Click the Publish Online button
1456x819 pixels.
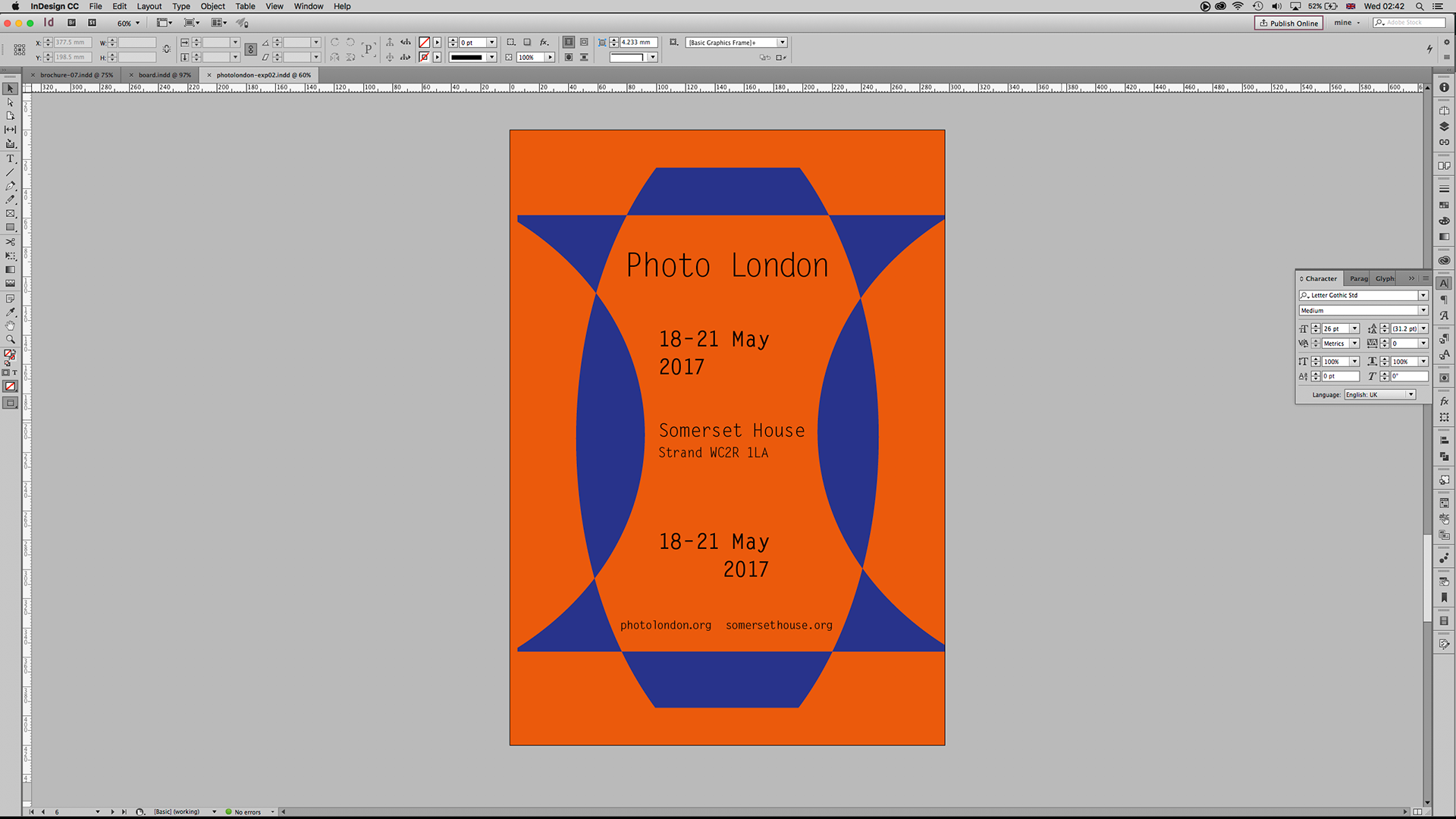click(1288, 23)
